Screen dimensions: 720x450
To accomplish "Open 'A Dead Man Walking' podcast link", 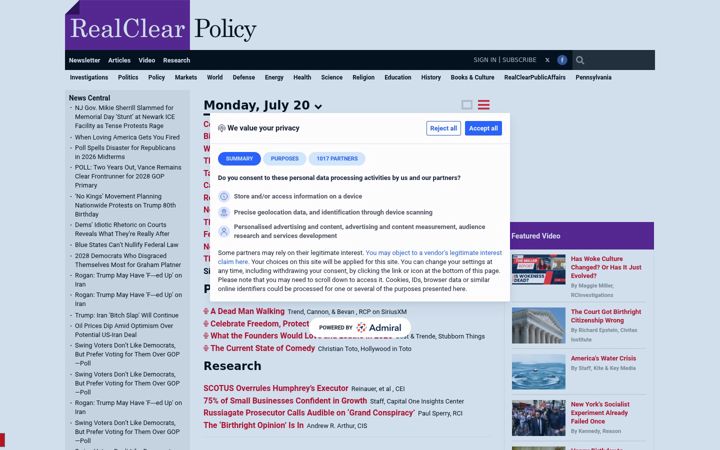I will 248,311.
